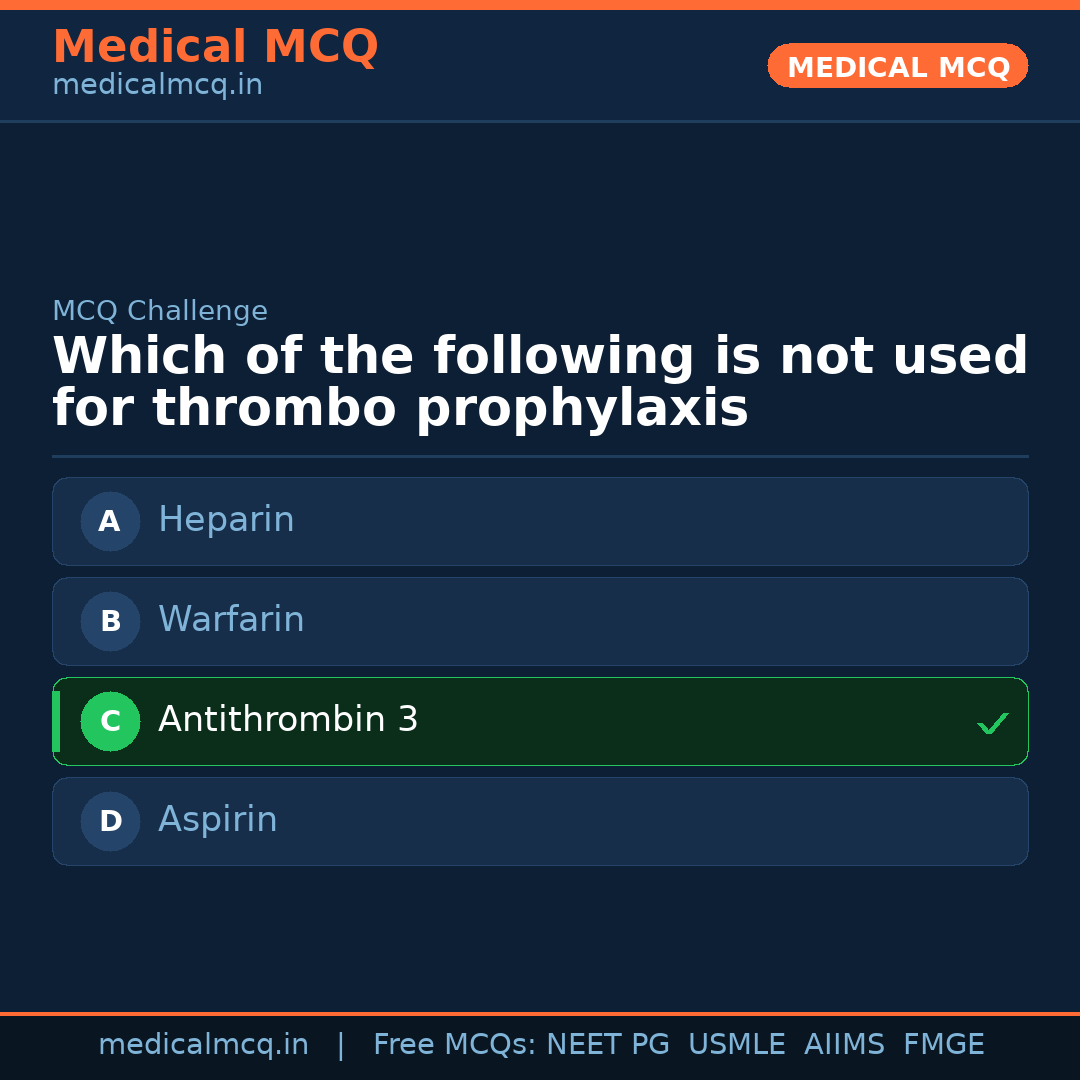Open the medicalmcq.in link in the footer

(203, 1045)
